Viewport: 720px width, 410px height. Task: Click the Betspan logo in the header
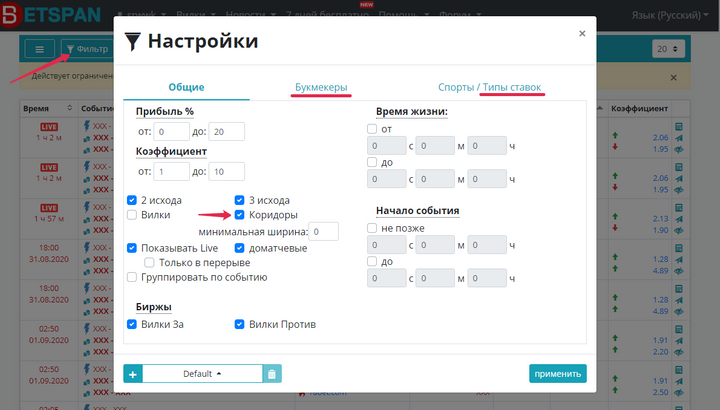click(x=51, y=14)
